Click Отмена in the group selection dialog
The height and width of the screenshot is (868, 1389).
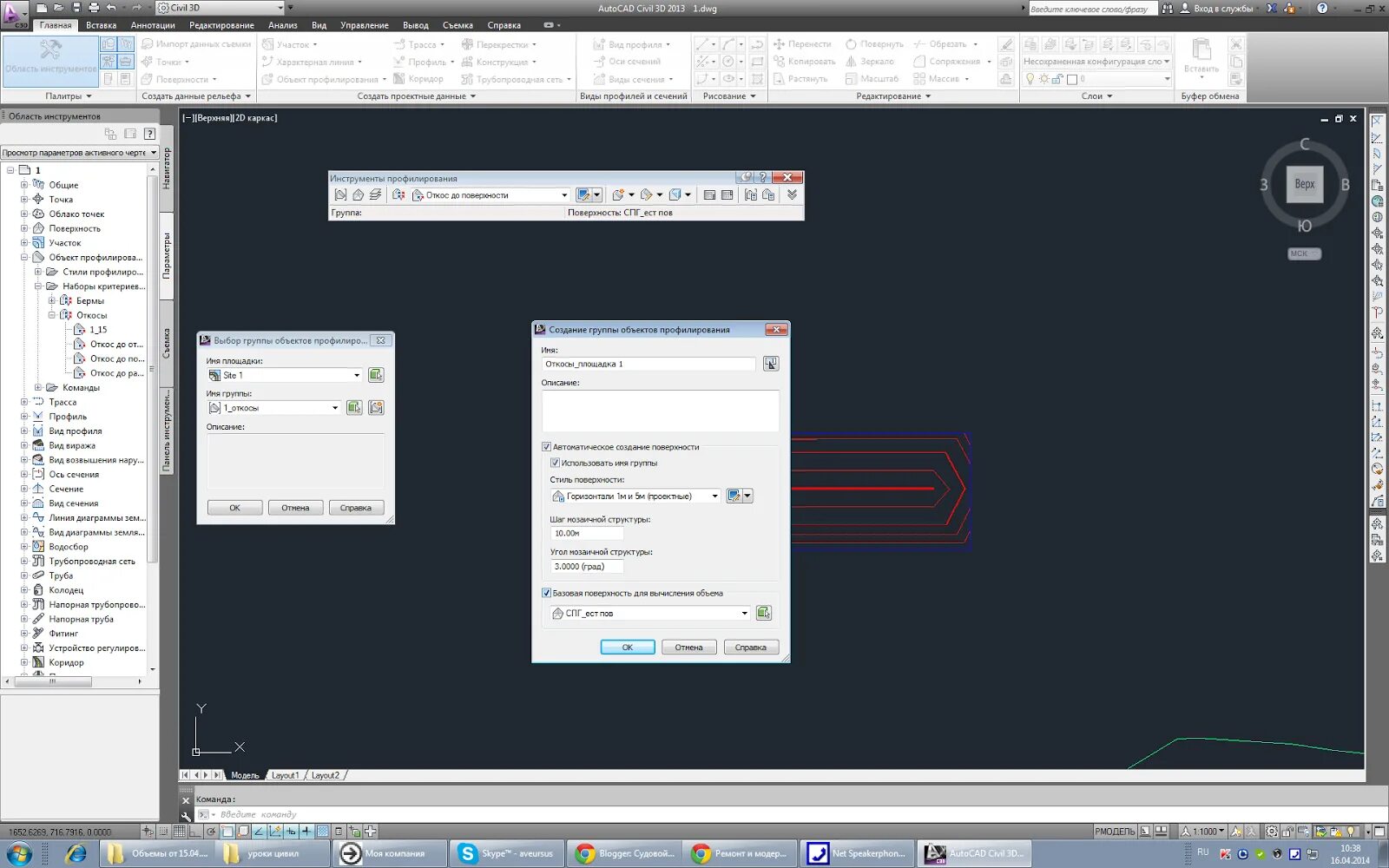coord(295,507)
